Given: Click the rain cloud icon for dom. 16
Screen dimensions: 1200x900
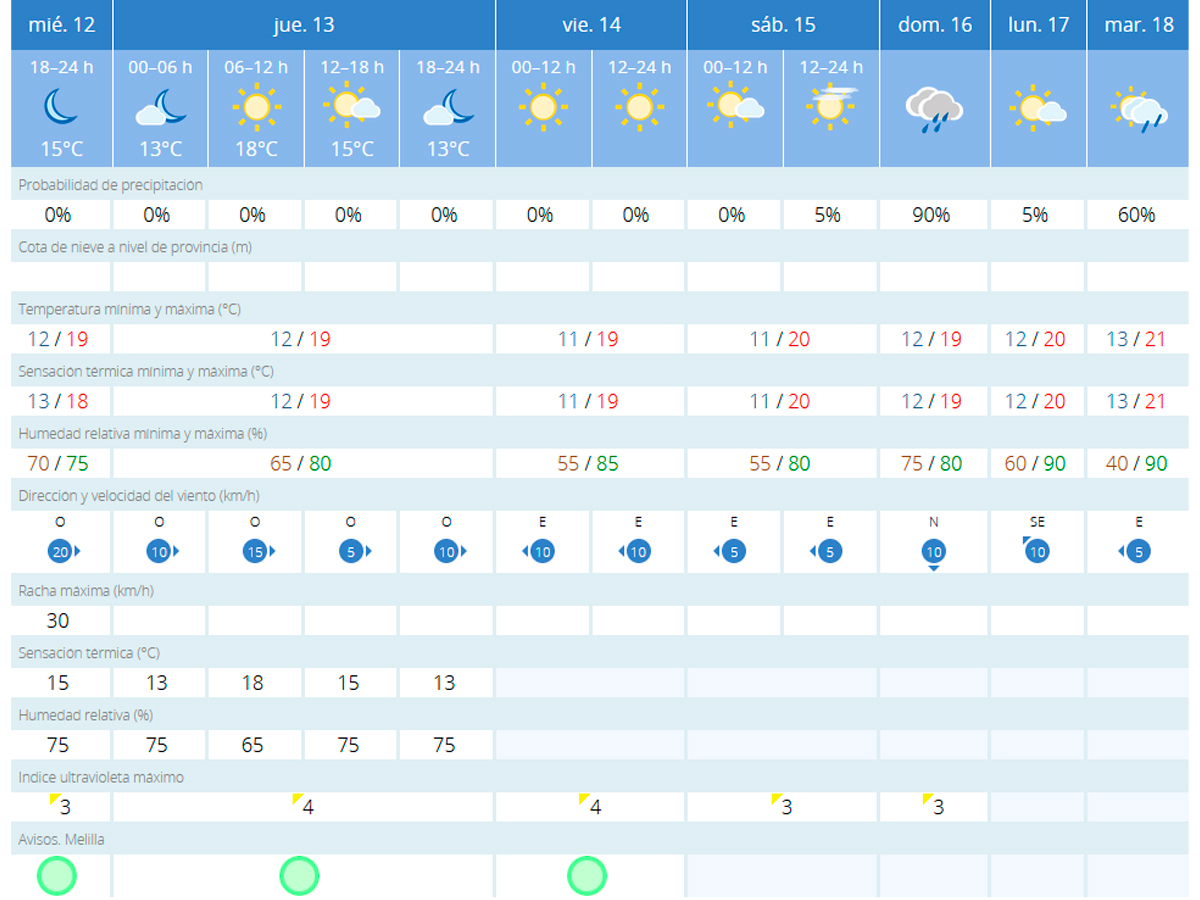Looking at the screenshot, I should (934, 110).
